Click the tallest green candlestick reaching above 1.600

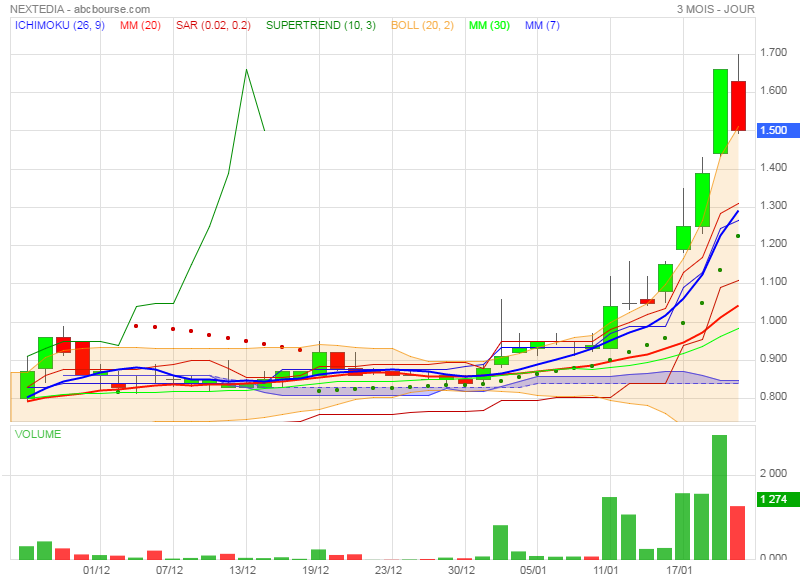(x=720, y=111)
